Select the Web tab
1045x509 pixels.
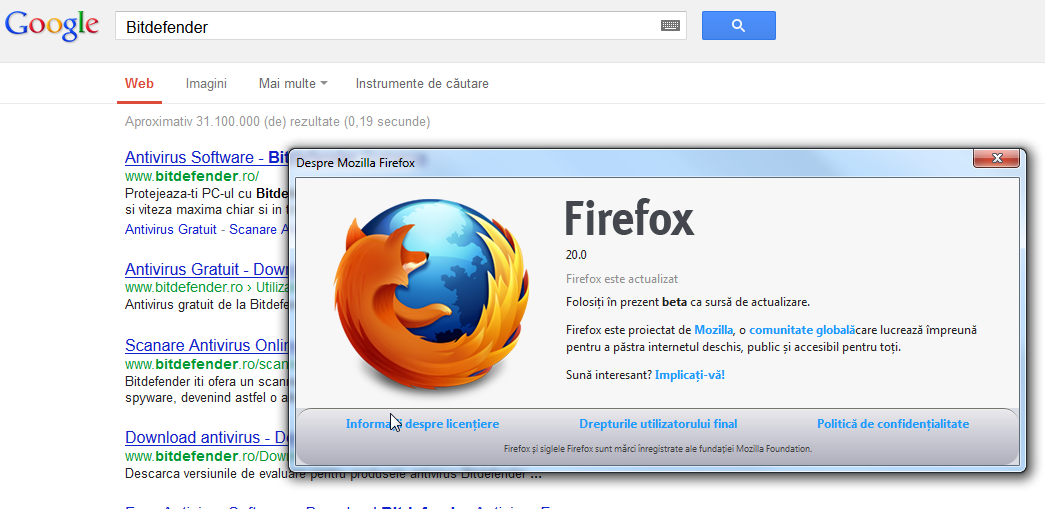(x=139, y=84)
